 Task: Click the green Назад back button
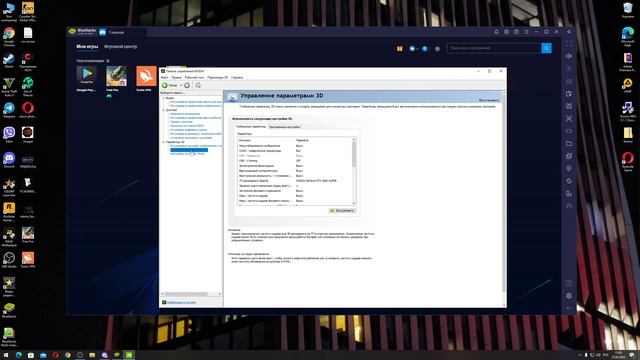coord(170,85)
